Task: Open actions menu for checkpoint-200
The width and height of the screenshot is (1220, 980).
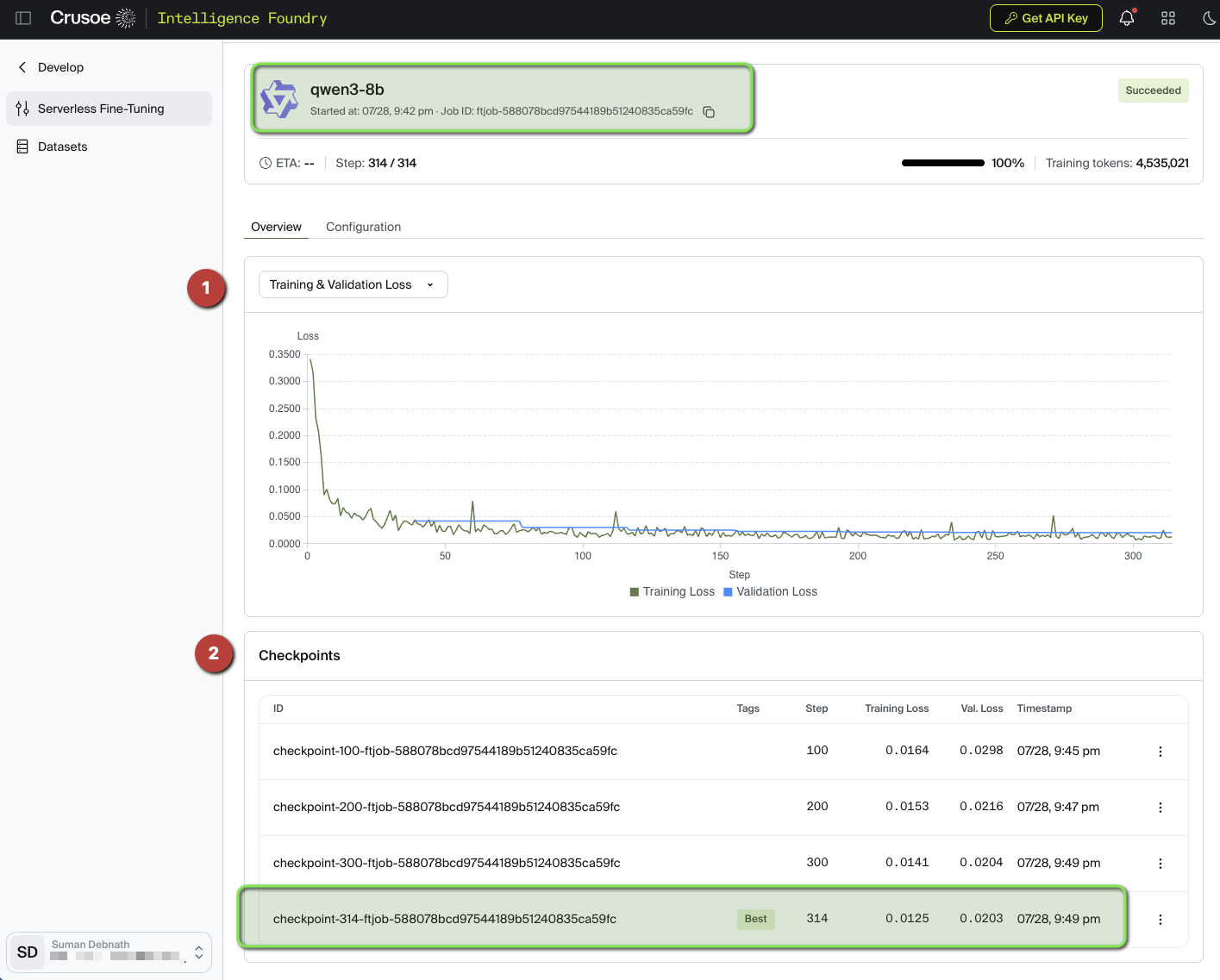Action: (x=1161, y=808)
